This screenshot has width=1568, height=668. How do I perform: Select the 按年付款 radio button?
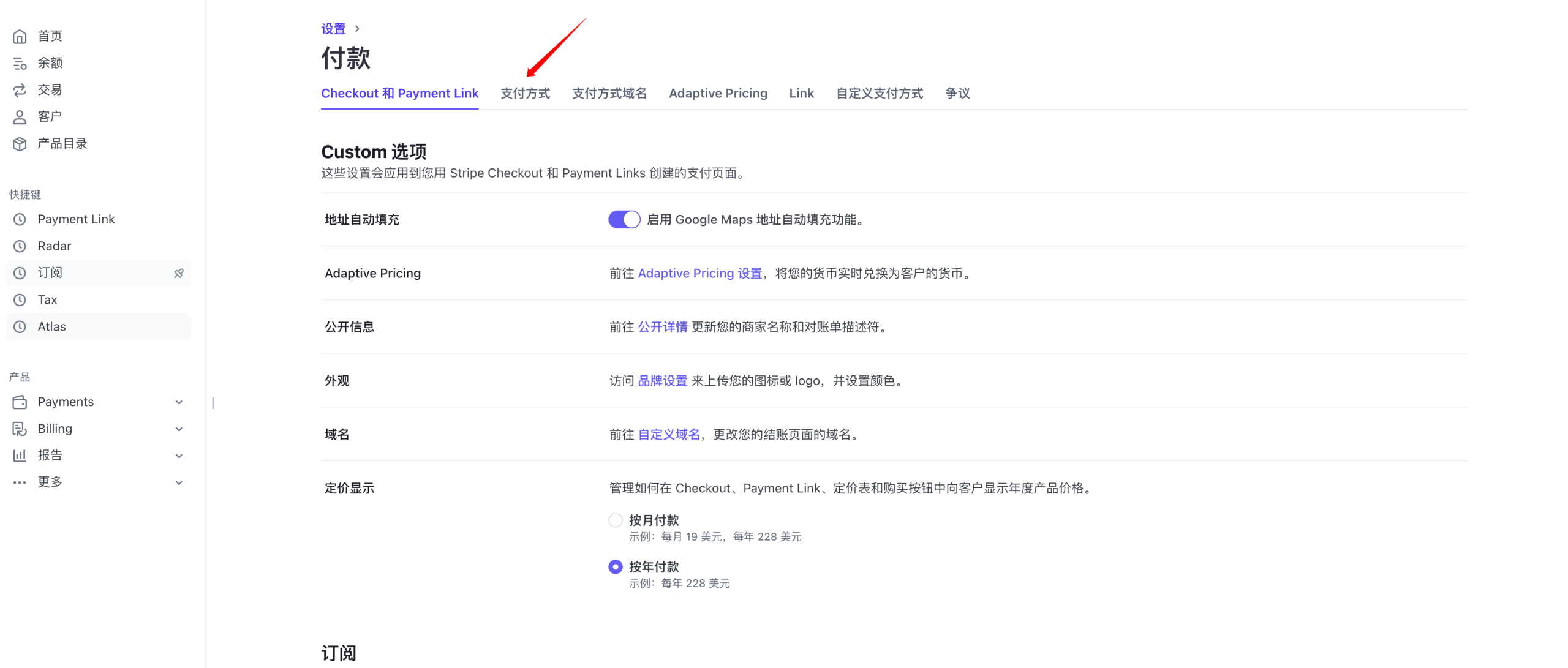[616, 567]
